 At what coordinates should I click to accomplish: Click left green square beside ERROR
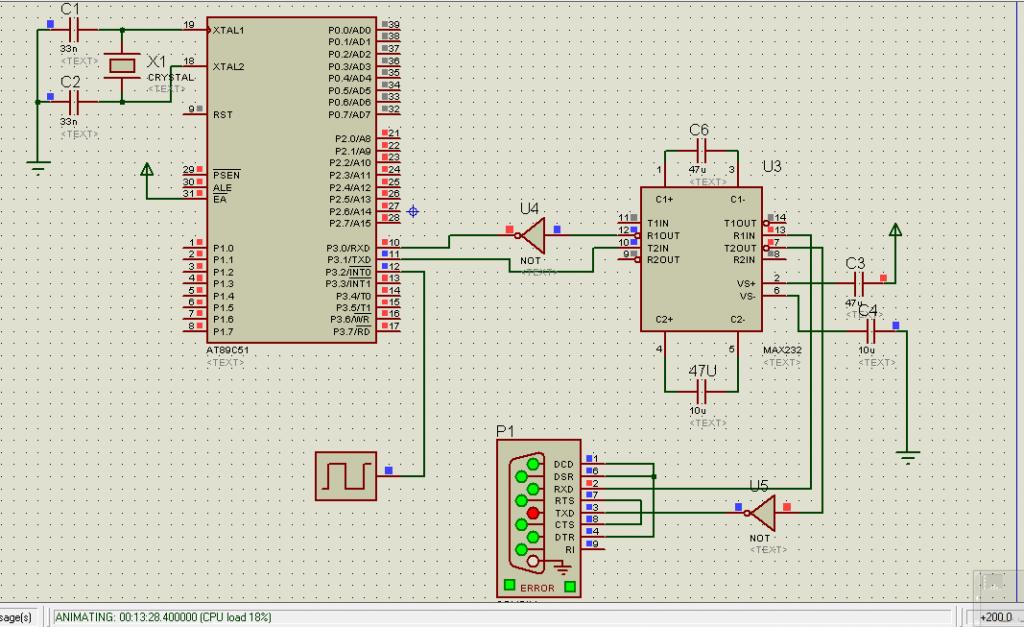[x=509, y=585]
